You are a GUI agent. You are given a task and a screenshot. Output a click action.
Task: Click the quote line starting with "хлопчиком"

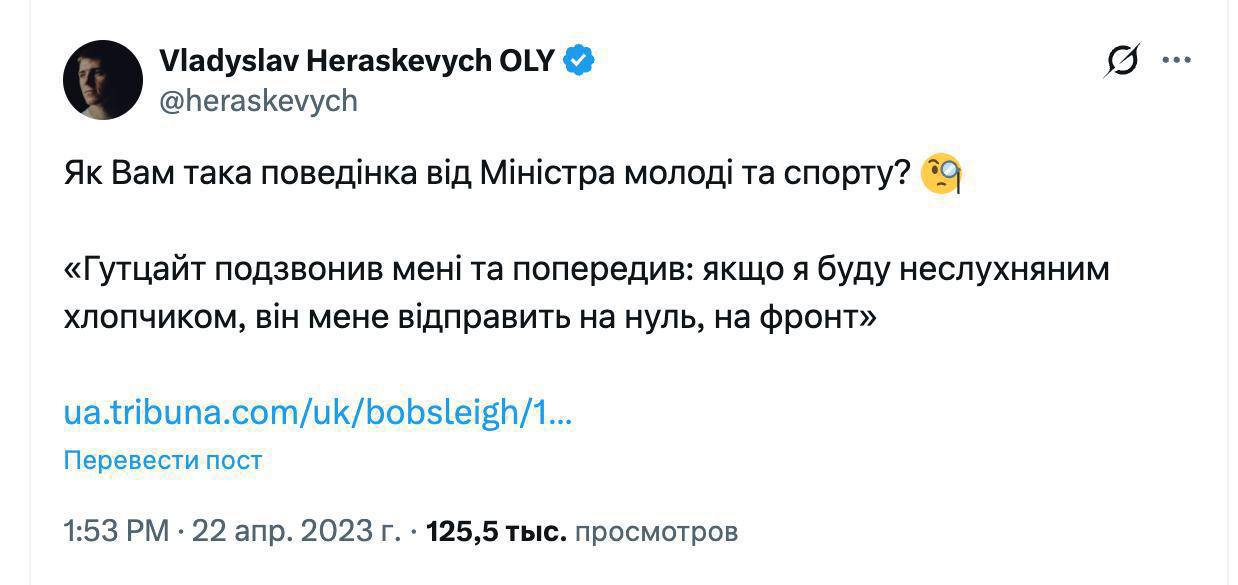pos(470,317)
